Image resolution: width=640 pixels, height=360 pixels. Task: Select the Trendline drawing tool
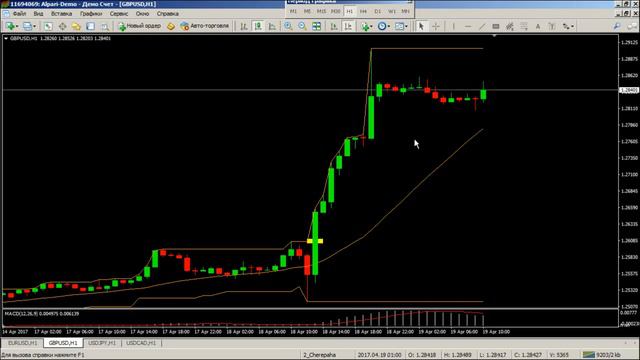[482, 26]
